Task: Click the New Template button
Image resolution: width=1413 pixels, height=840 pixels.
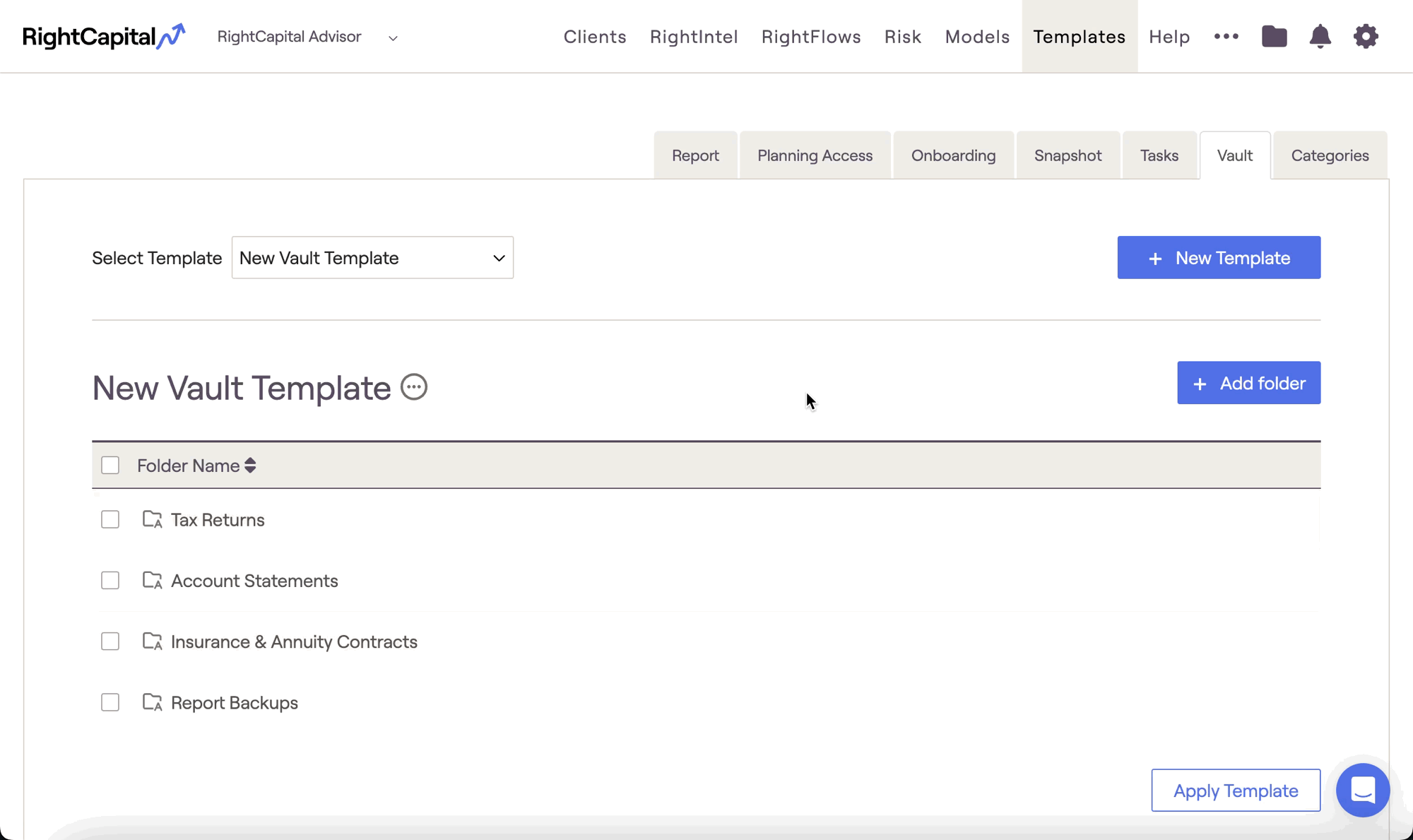Action: (1219, 257)
